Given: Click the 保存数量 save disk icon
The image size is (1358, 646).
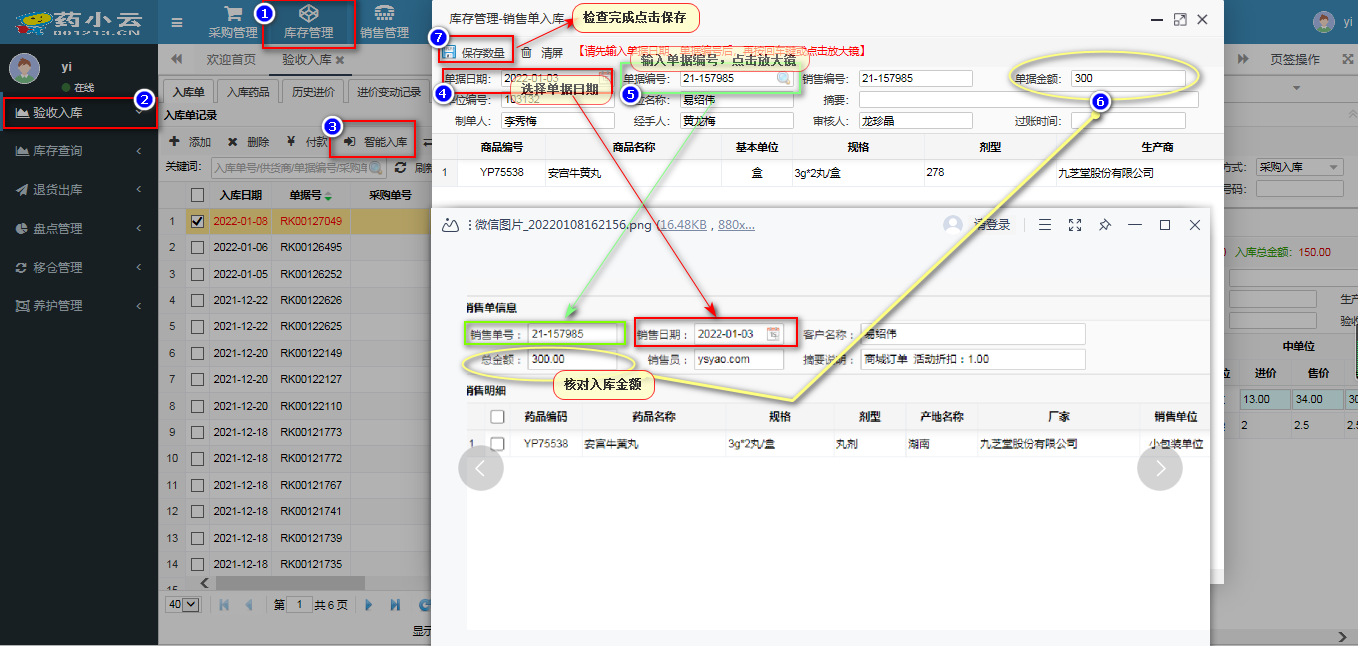Looking at the screenshot, I should point(449,52).
